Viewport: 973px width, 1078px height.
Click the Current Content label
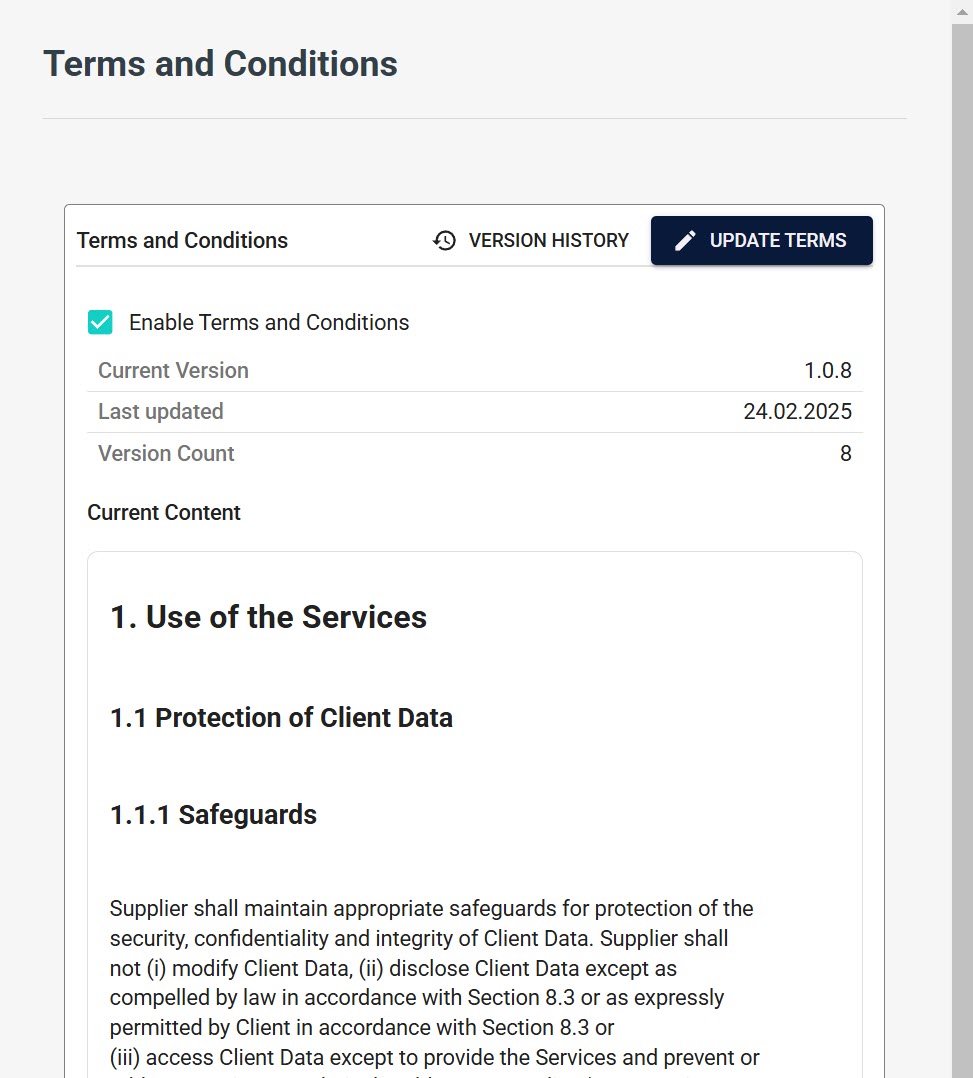point(164,512)
